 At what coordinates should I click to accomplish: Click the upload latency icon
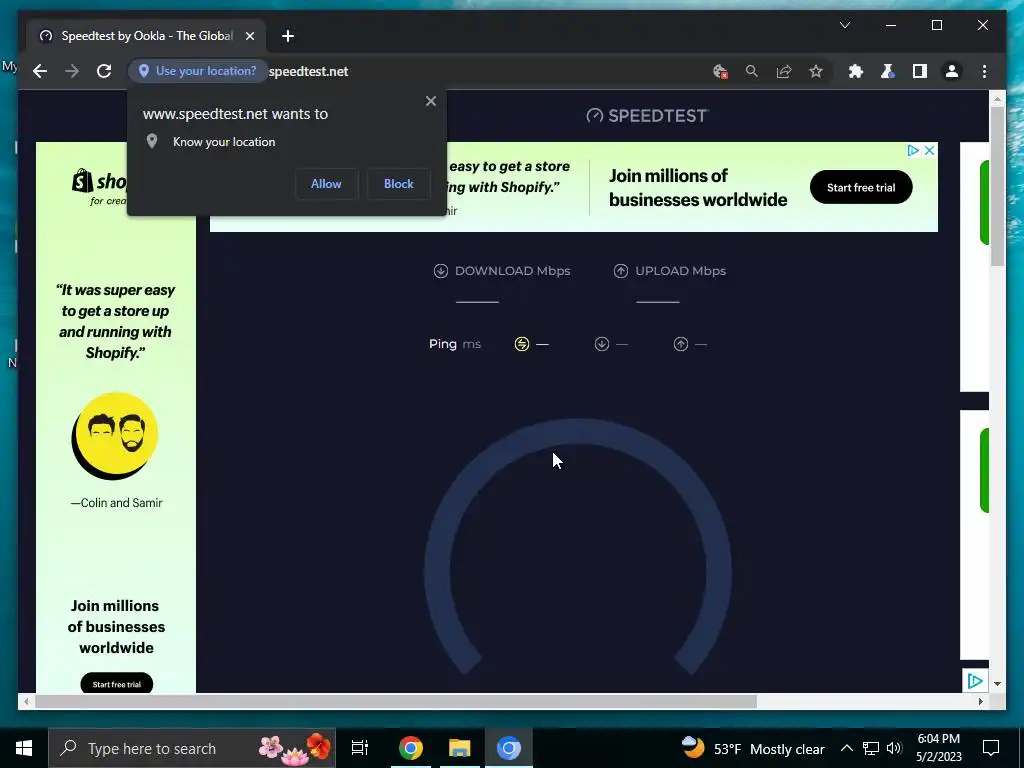pos(681,344)
